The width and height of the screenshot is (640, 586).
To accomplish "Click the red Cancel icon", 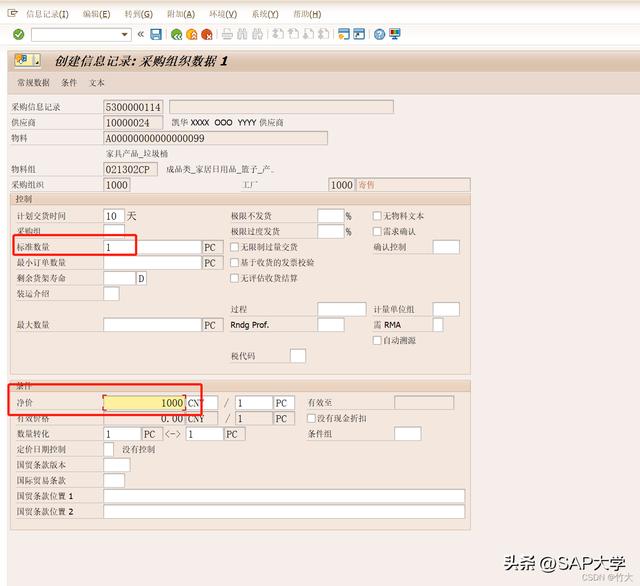I will click(205, 34).
